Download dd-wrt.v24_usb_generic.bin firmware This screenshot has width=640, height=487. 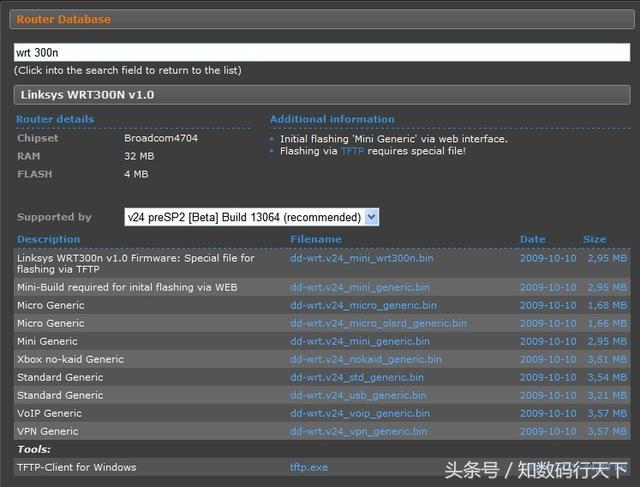pyautogui.click(x=358, y=395)
